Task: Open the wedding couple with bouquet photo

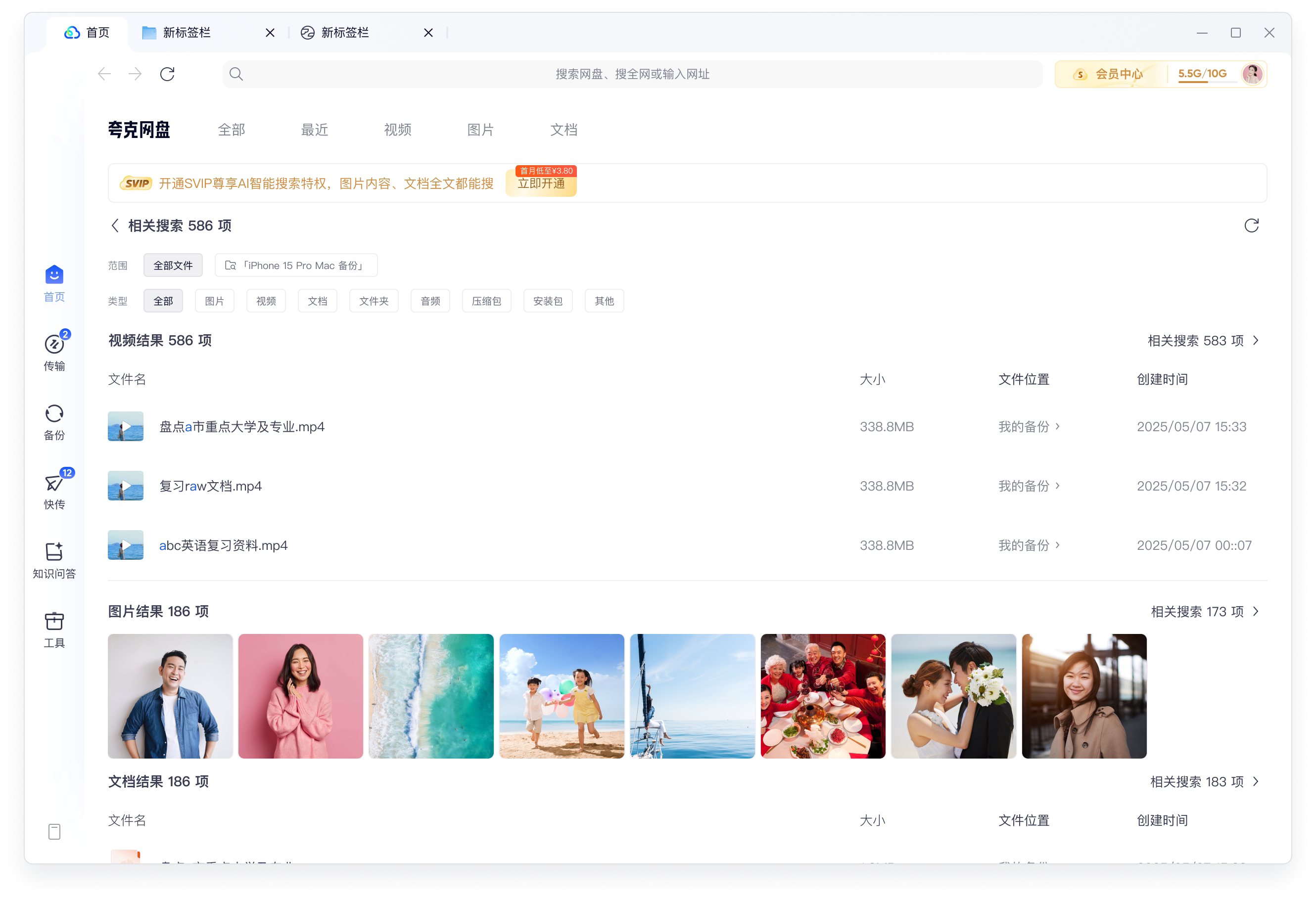Action: point(953,696)
